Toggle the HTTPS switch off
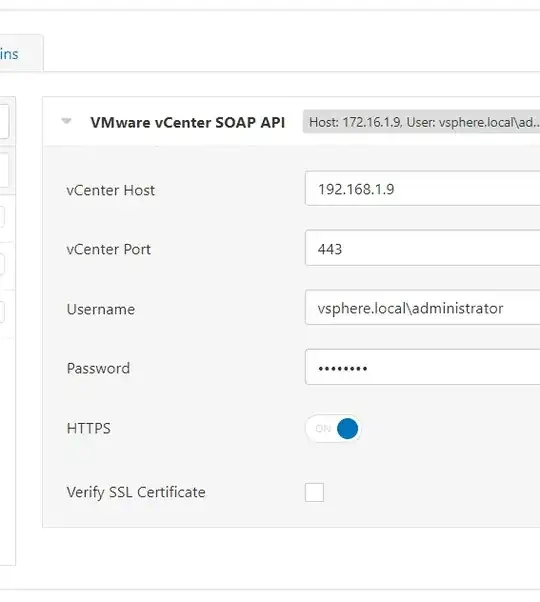This screenshot has height=602, width=540. pyautogui.click(x=333, y=428)
